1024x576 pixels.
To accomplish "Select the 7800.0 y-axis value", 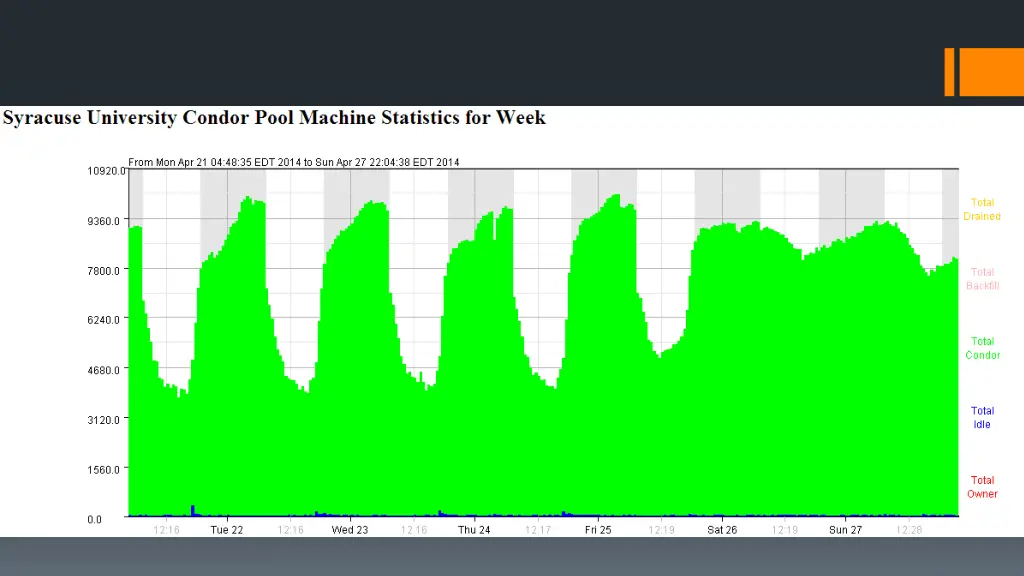I will (x=104, y=270).
